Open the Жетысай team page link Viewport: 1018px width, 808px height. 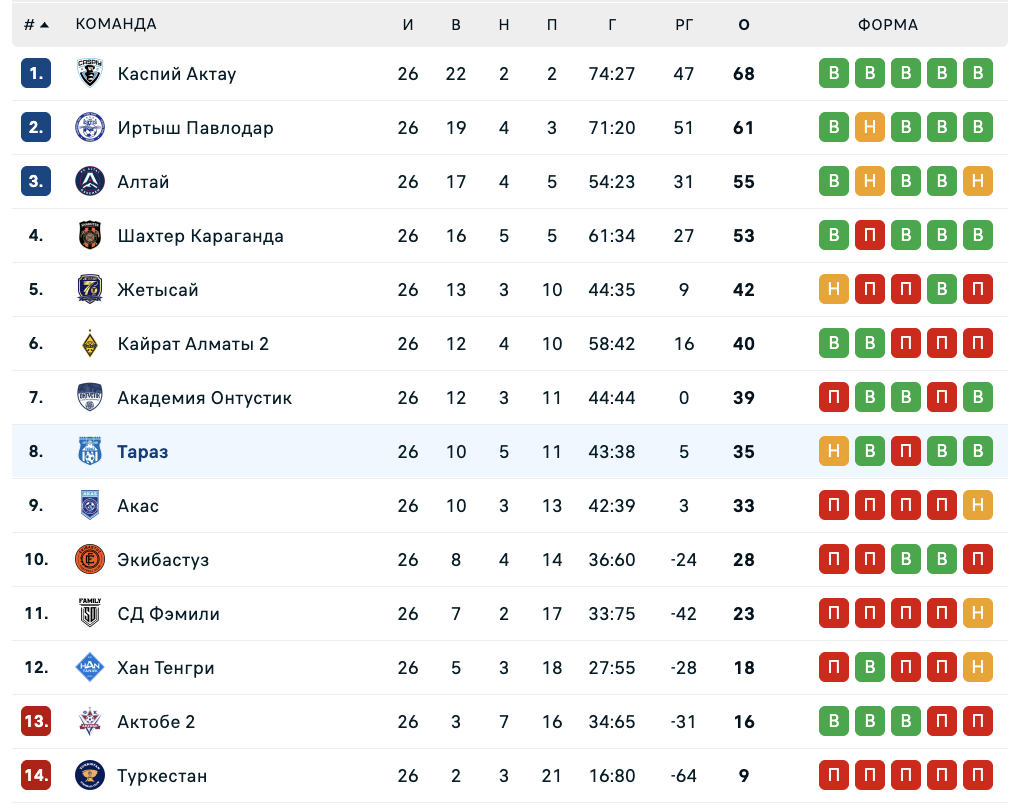click(158, 290)
